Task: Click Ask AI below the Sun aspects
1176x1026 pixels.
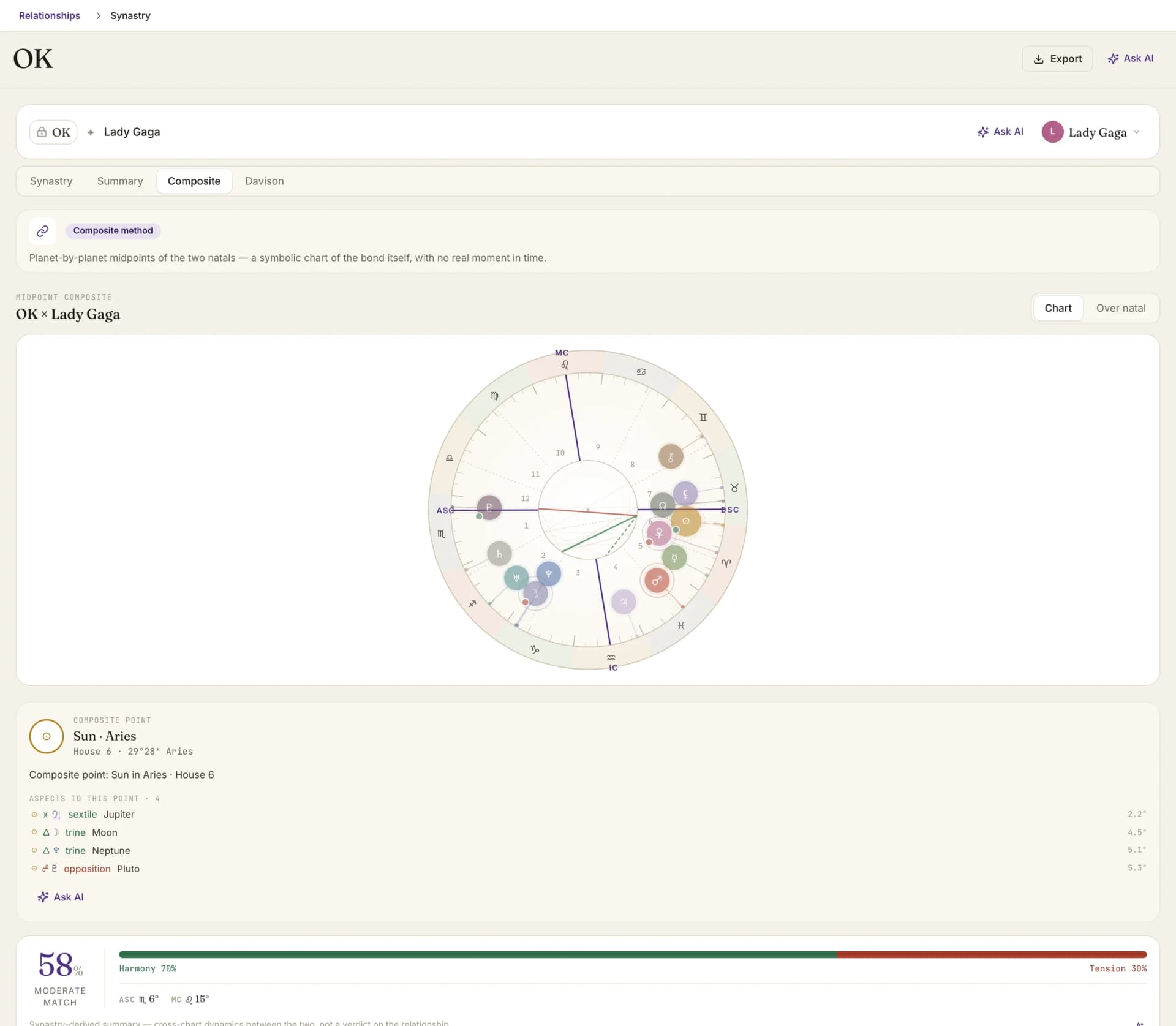Action: point(60,897)
